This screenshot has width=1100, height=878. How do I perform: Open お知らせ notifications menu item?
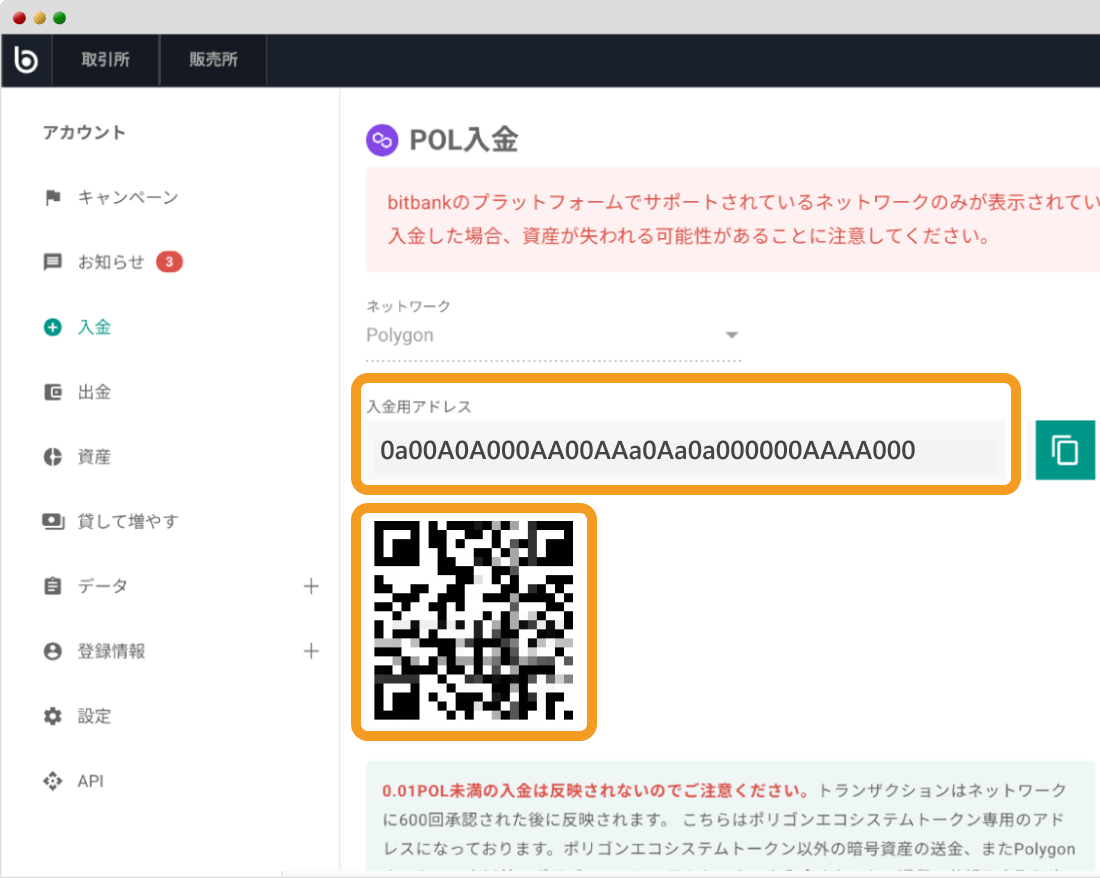click(111, 262)
